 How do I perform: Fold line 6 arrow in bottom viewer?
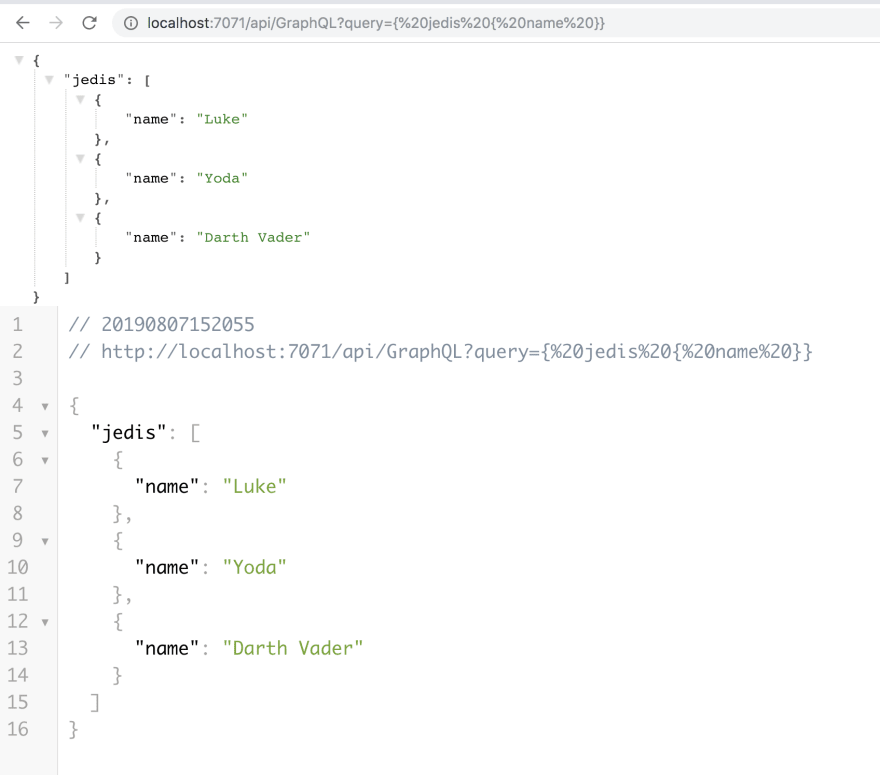click(45, 460)
